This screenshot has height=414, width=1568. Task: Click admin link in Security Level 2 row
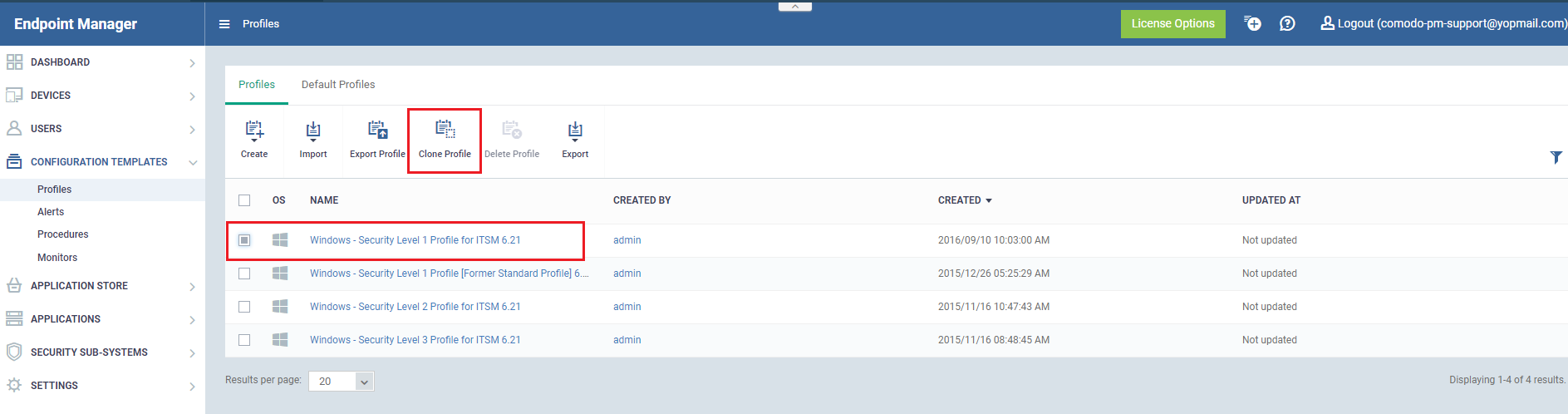(x=627, y=307)
